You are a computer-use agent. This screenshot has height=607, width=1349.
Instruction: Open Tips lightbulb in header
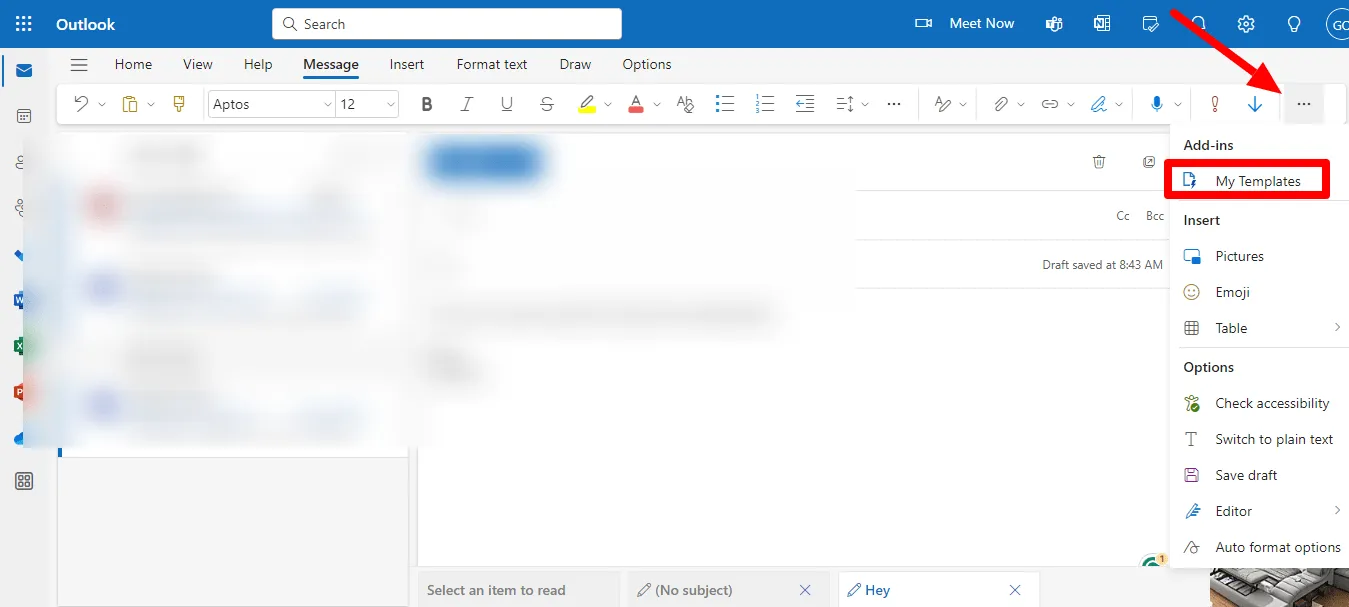click(x=1294, y=24)
